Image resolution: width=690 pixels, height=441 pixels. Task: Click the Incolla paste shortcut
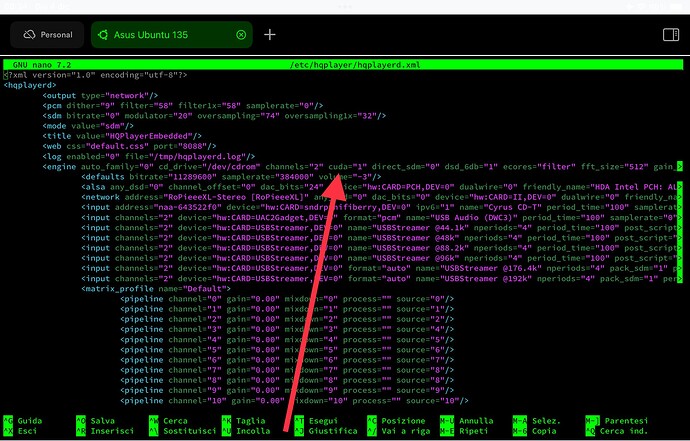click(x=251, y=432)
